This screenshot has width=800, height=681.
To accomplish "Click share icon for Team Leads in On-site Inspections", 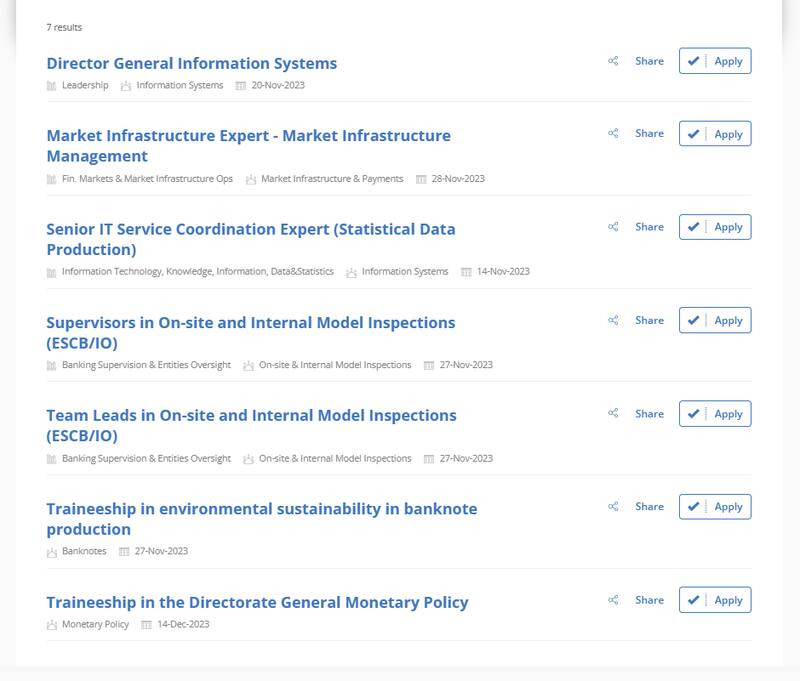I will pos(613,413).
